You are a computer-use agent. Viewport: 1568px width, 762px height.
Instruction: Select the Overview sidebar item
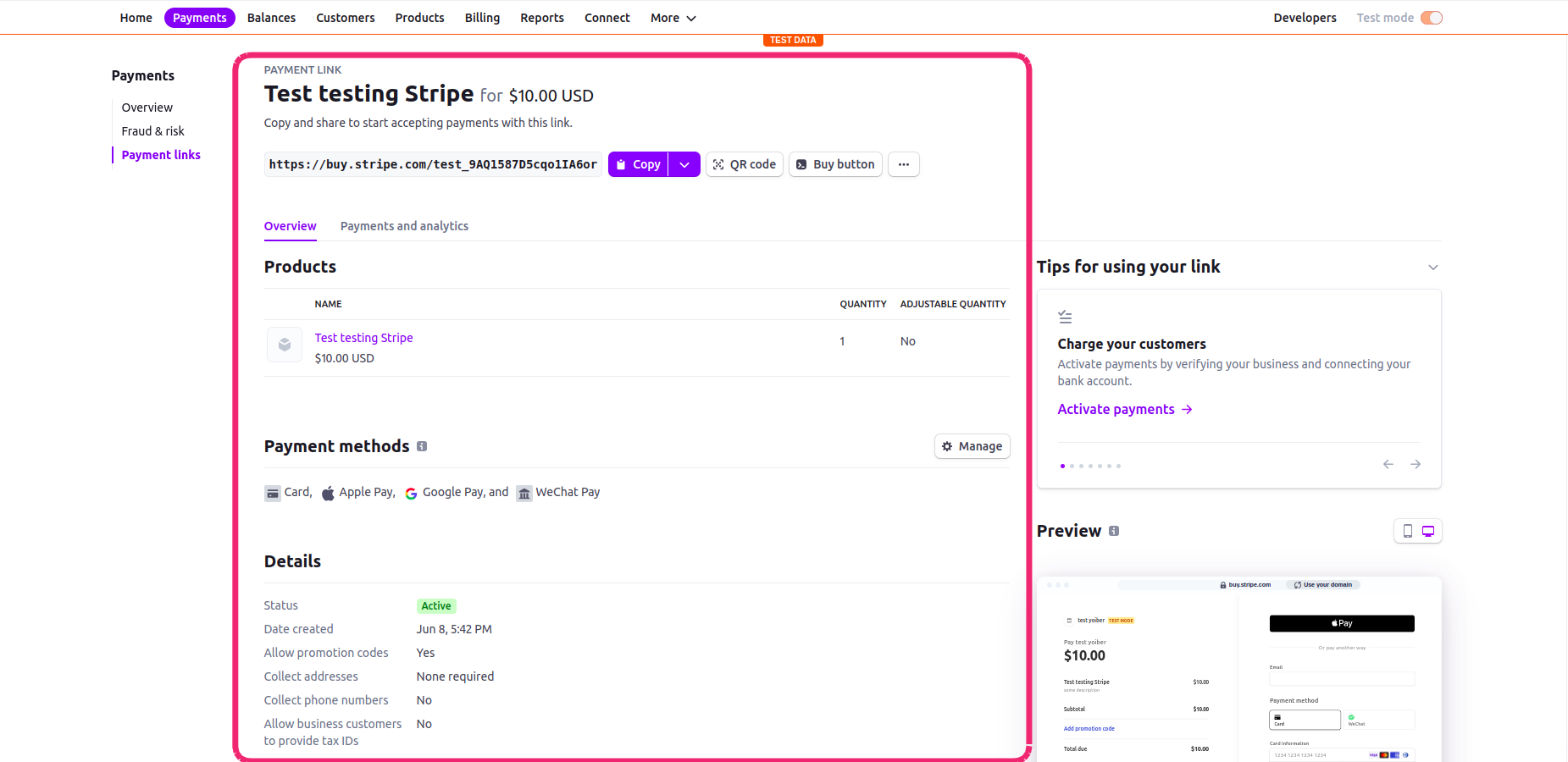[147, 108]
